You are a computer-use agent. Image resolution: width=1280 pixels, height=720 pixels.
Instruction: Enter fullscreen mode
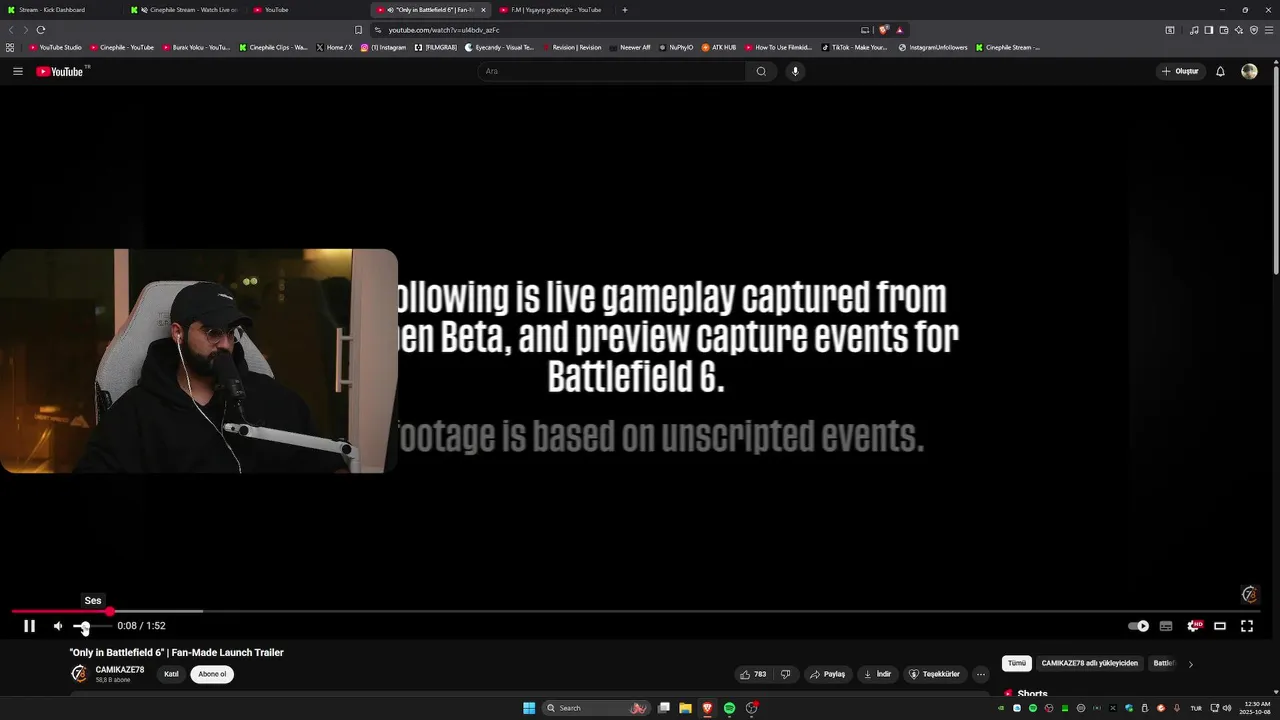pyautogui.click(x=1247, y=626)
